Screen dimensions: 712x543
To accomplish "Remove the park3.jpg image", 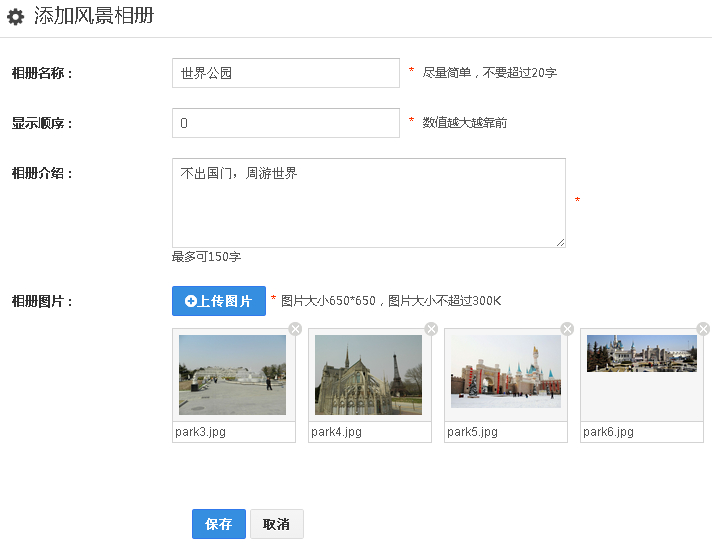I will pos(295,329).
